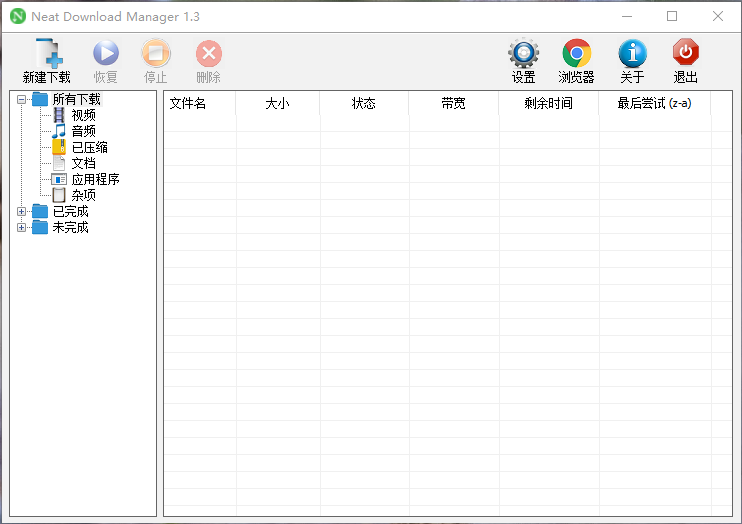The height and width of the screenshot is (524, 742).
Task: Click the 停止 (Stop) toolbar icon
Action: click(x=156, y=53)
